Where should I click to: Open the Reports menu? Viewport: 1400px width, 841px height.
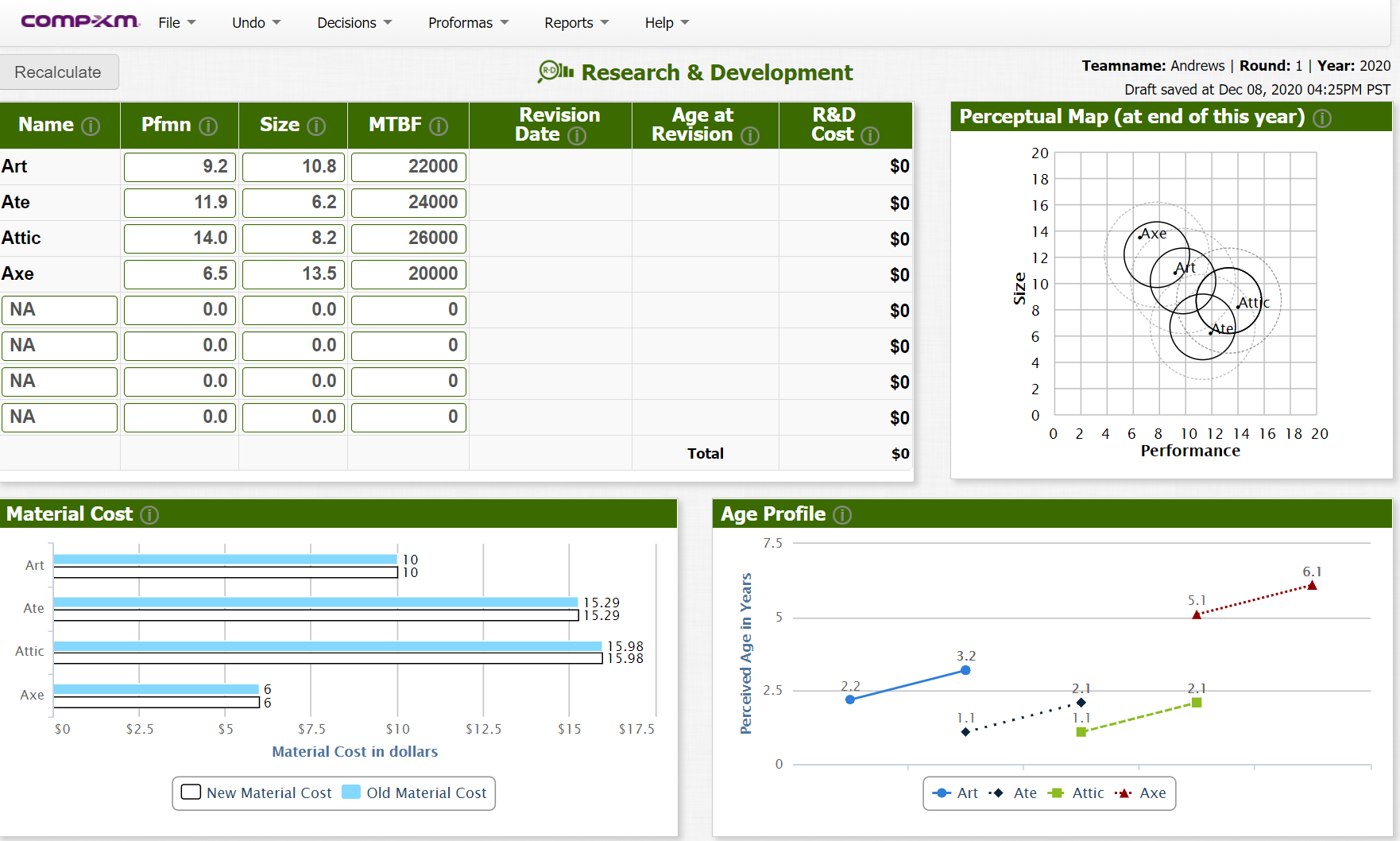576,23
